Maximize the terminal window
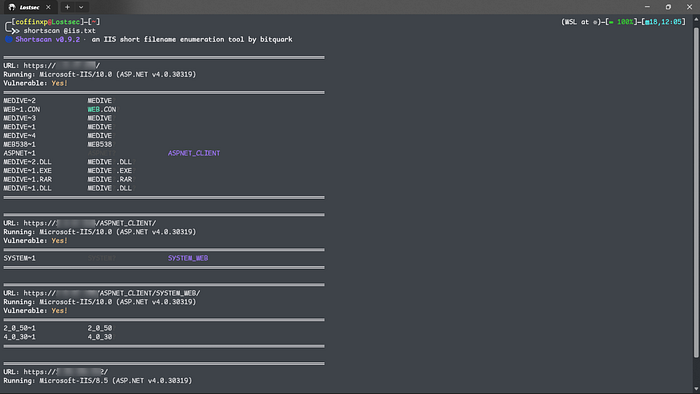 pyautogui.click(x=668, y=7)
